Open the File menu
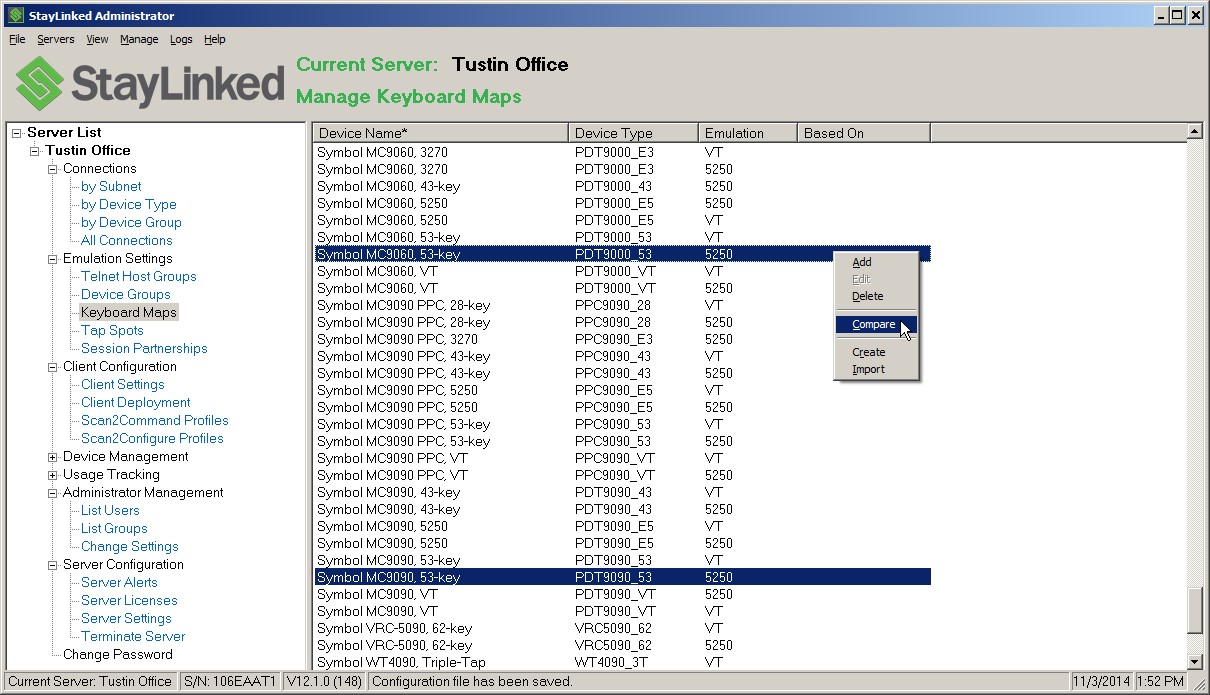 16,39
